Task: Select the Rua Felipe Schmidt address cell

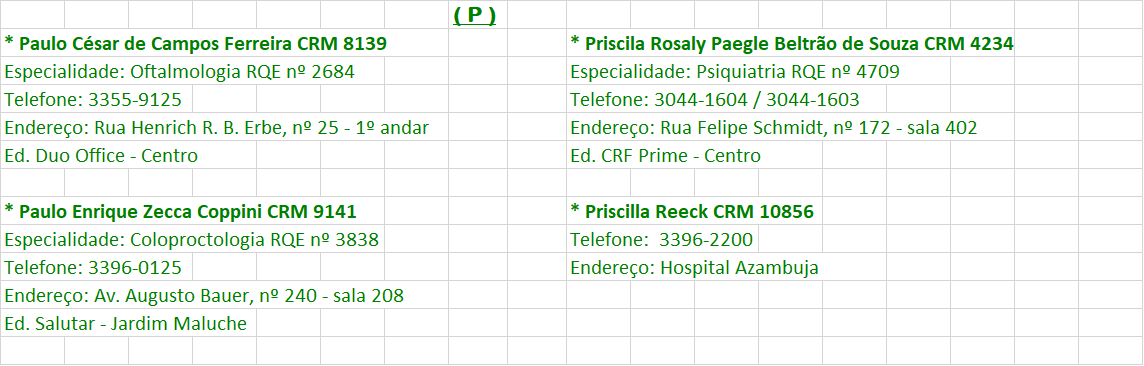Action: [773, 128]
